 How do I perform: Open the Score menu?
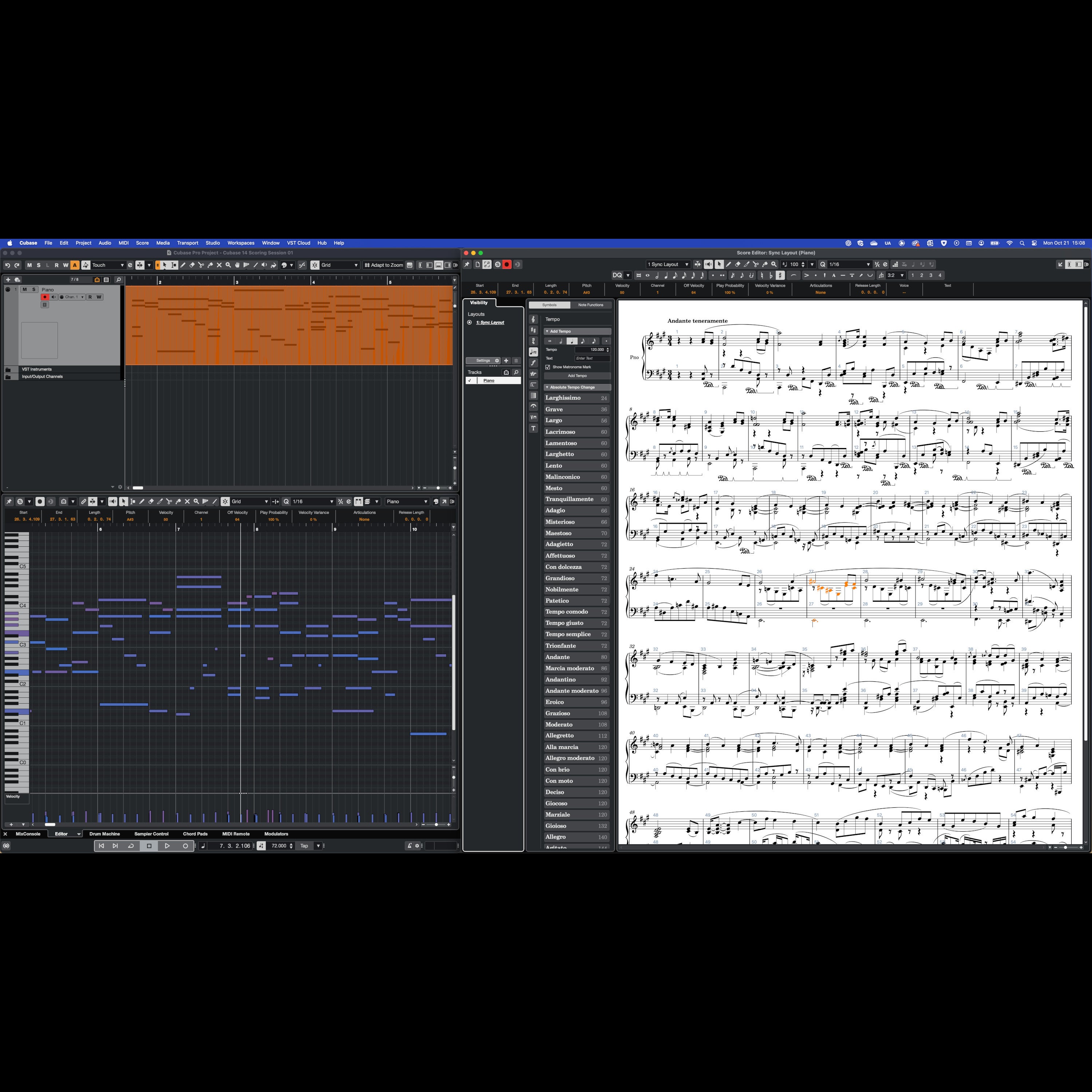pos(142,243)
